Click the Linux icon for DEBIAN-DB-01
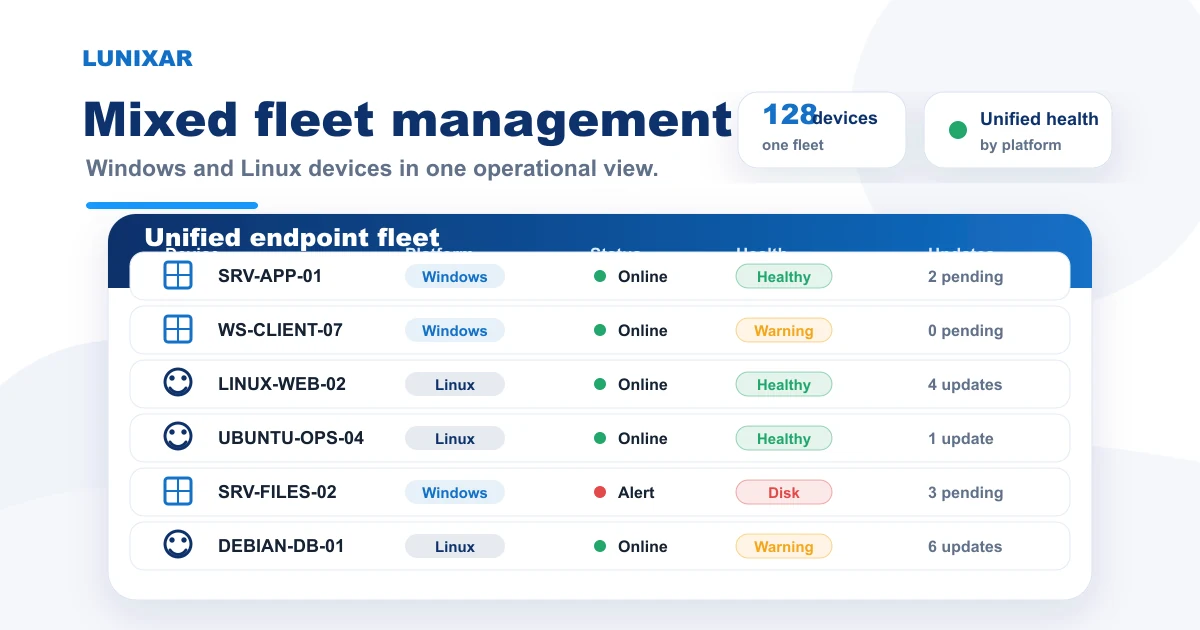This screenshot has height=630, width=1200. pos(178,545)
